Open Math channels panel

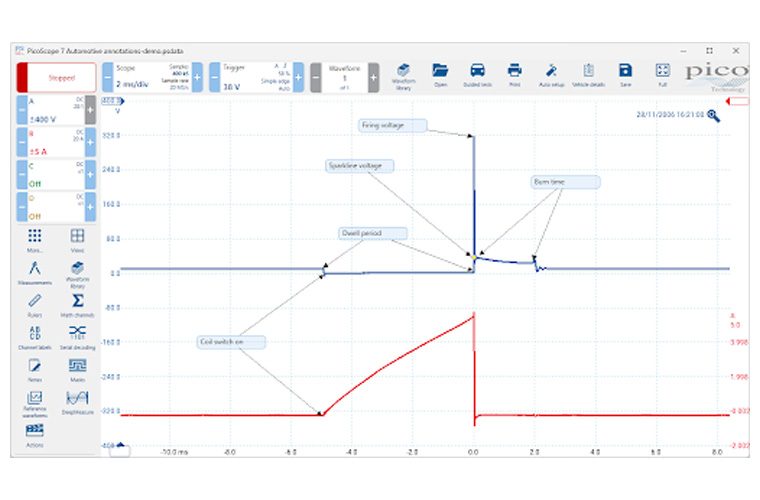point(77,304)
